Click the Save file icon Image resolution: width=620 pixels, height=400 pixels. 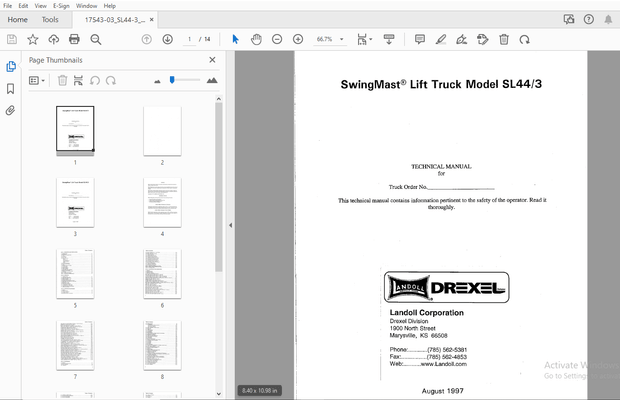pos(12,39)
